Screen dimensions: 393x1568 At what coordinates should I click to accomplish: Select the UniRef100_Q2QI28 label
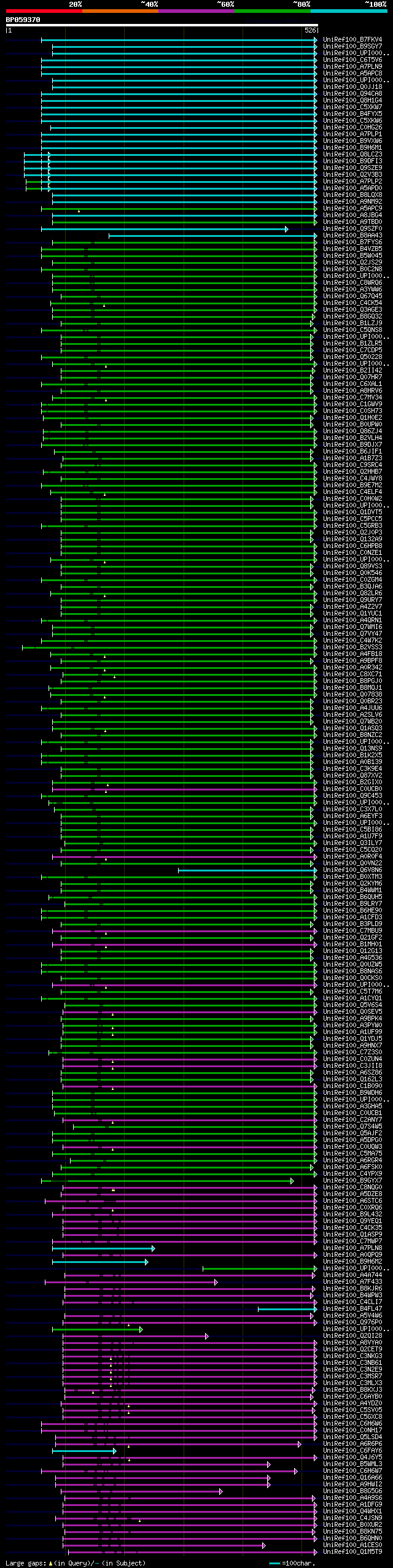point(352,1336)
